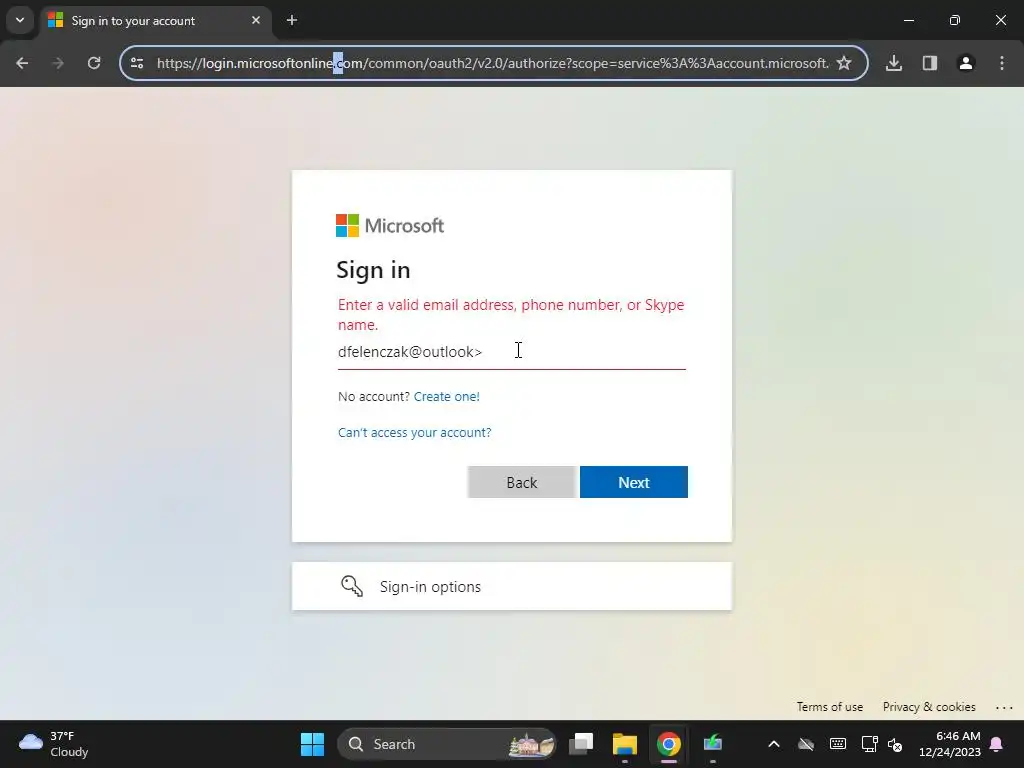Click the 'Create one!' link

coord(447,396)
